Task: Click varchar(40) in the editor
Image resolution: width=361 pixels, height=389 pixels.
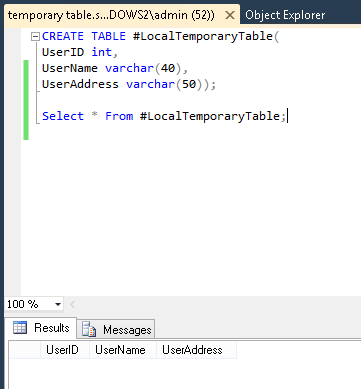Action: (x=143, y=68)
